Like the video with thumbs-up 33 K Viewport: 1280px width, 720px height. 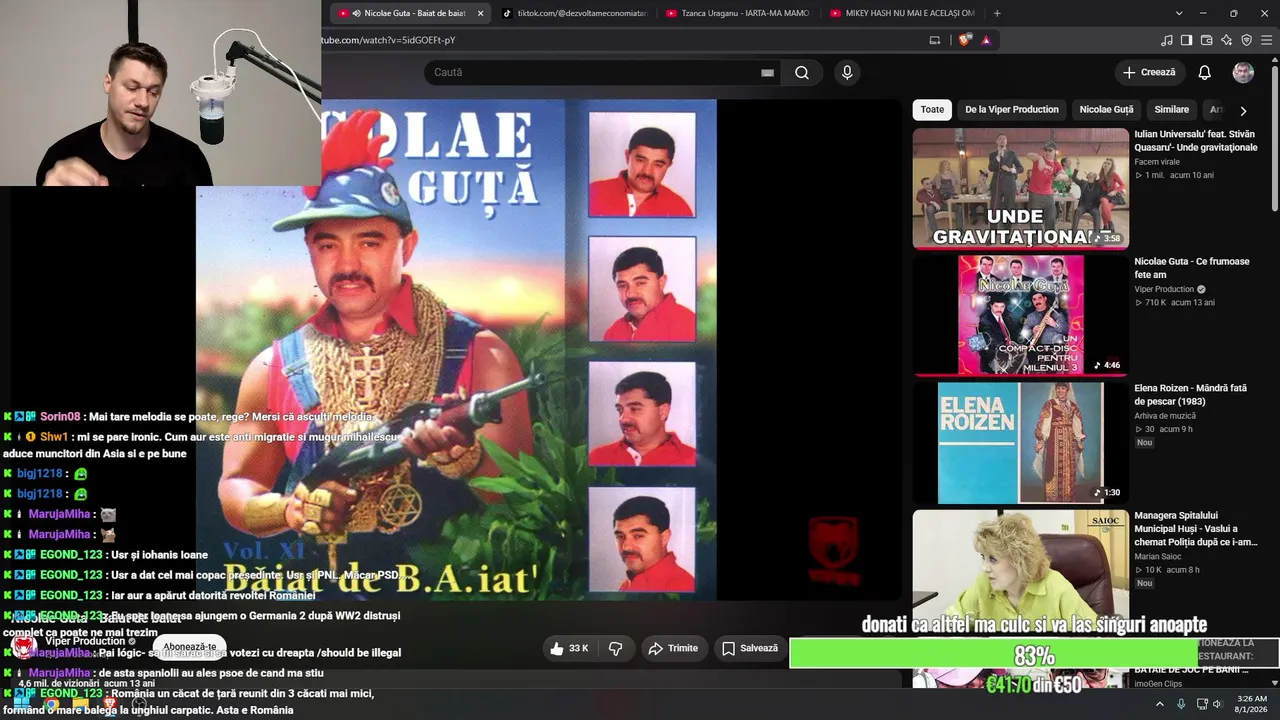[568, 648]
